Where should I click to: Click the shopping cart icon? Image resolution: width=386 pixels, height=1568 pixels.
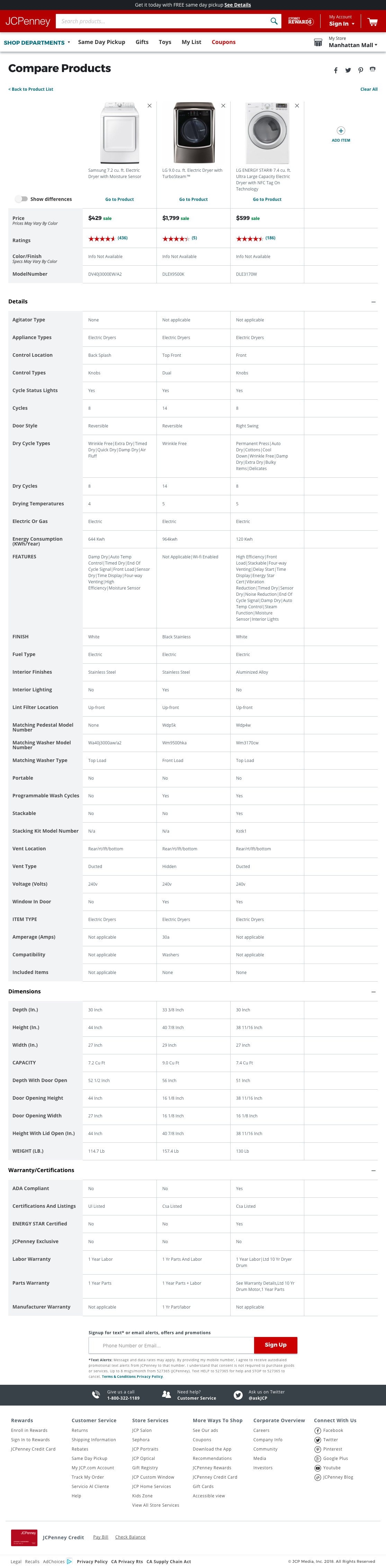coord(372,21)
